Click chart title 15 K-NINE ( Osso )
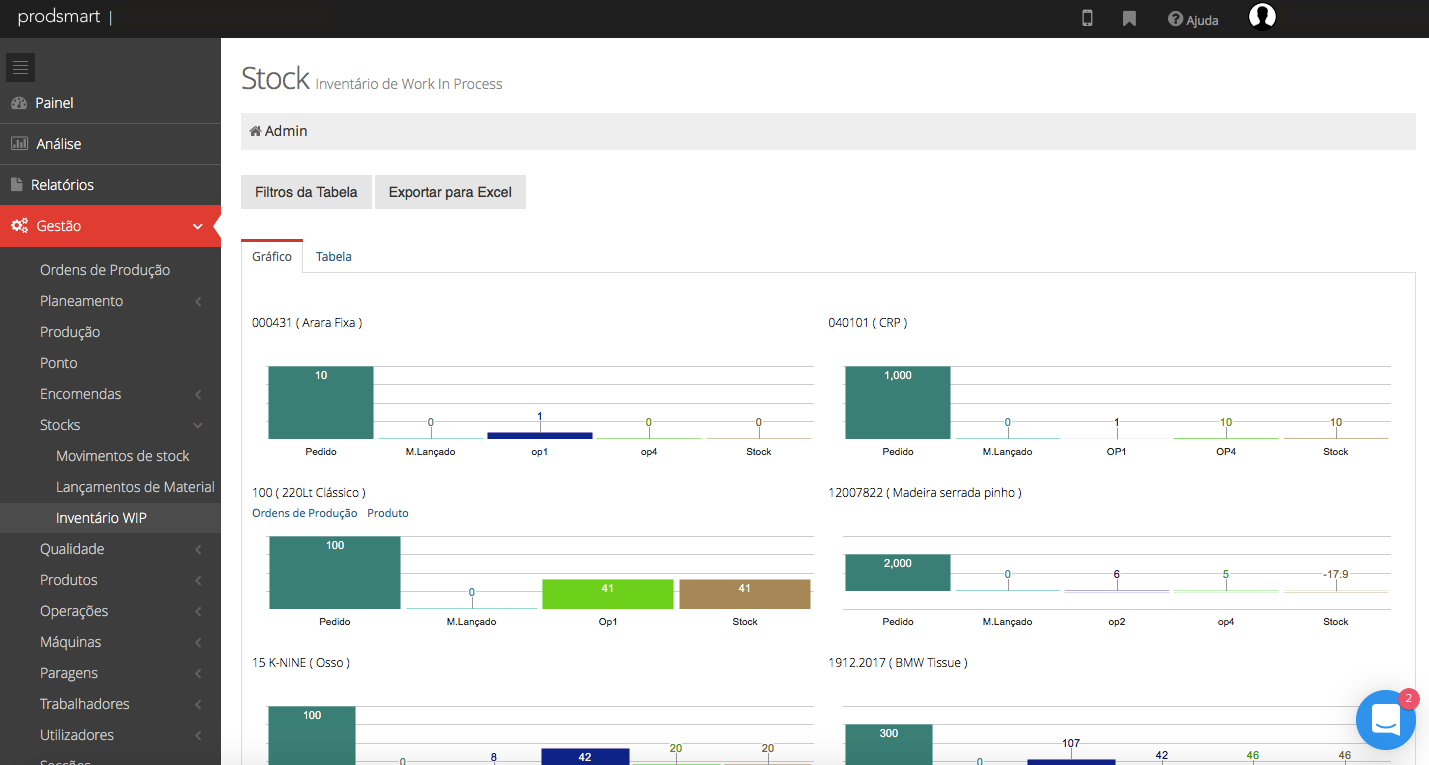The height and width of the screenshot is (765, 1429). coord(301,663)
